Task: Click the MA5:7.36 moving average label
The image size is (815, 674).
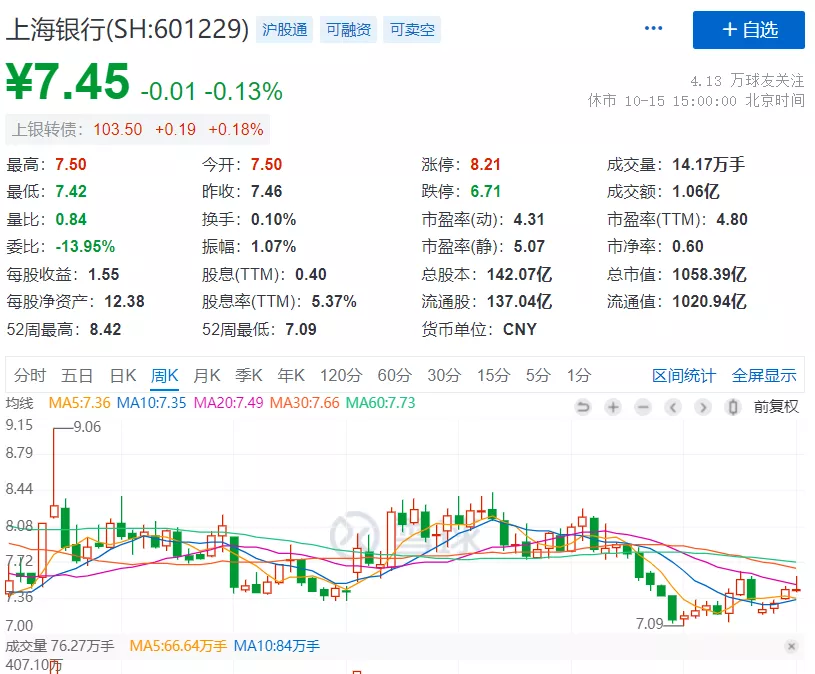Action: coord(80,403)
